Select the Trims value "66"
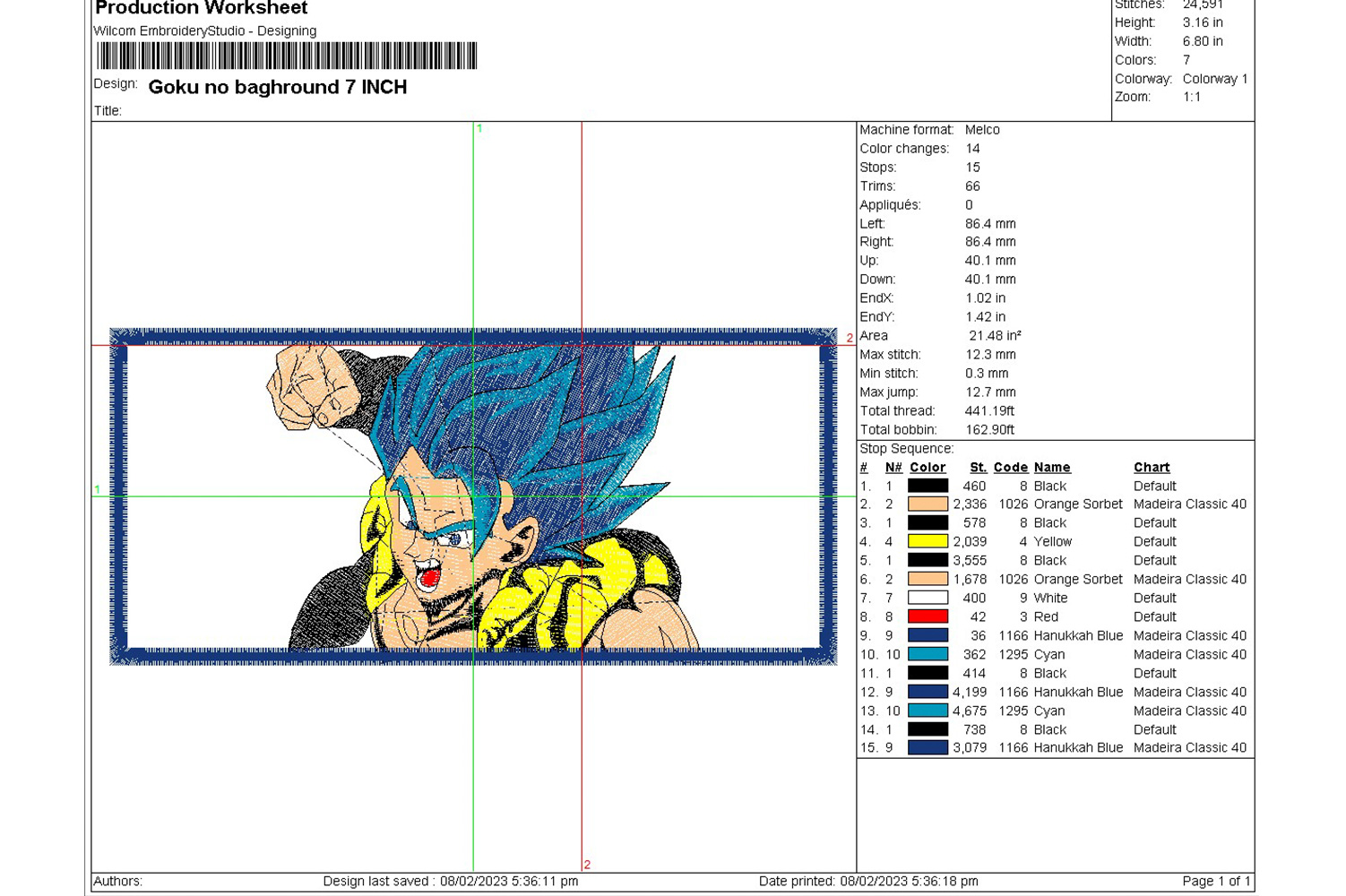Screen dimensions: 1346x896 tap(972, 186)
